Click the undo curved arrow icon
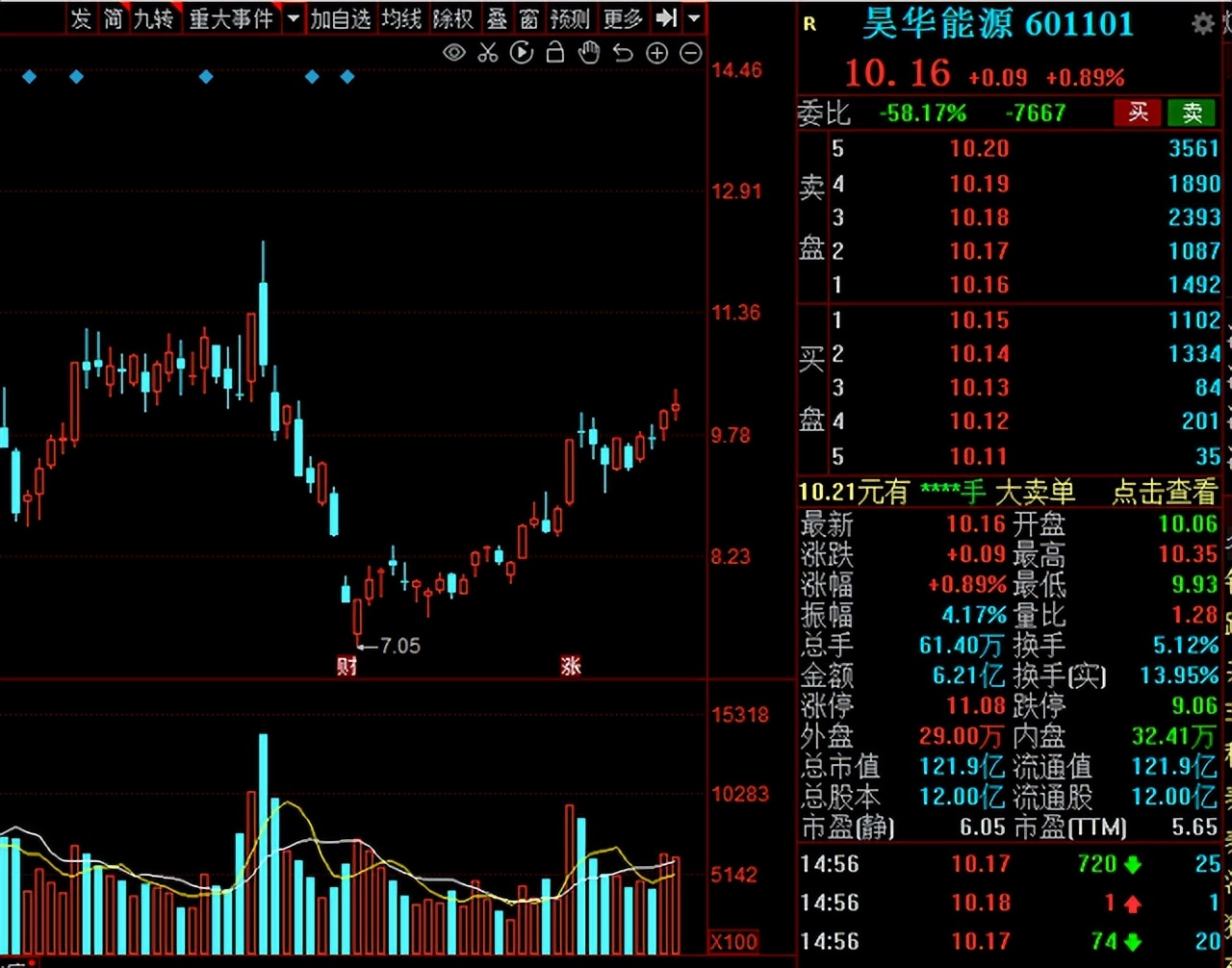This screenshot has height=968, width=1232. (623, 53)
